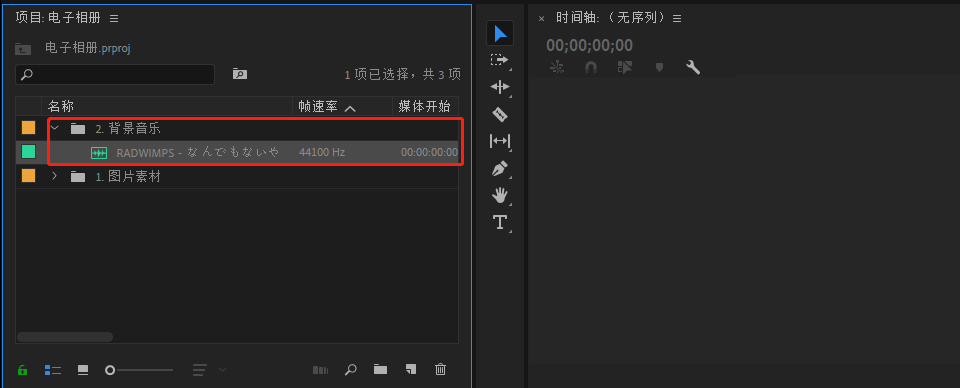Toggle timeline snapping magnet
The image size is (960, 388).
(591, 67)
